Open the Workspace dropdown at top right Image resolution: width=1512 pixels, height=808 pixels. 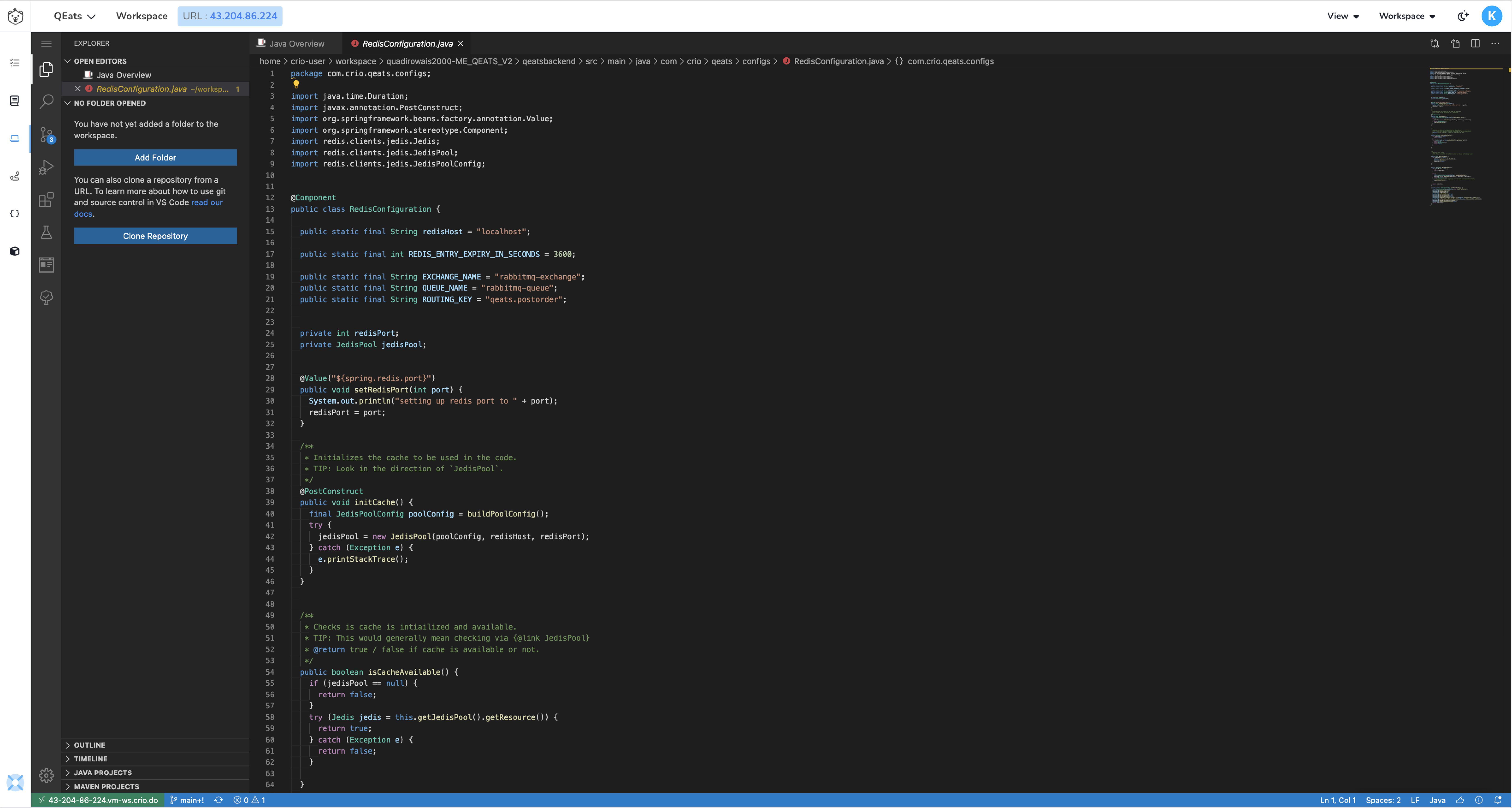click(1407, 16)
